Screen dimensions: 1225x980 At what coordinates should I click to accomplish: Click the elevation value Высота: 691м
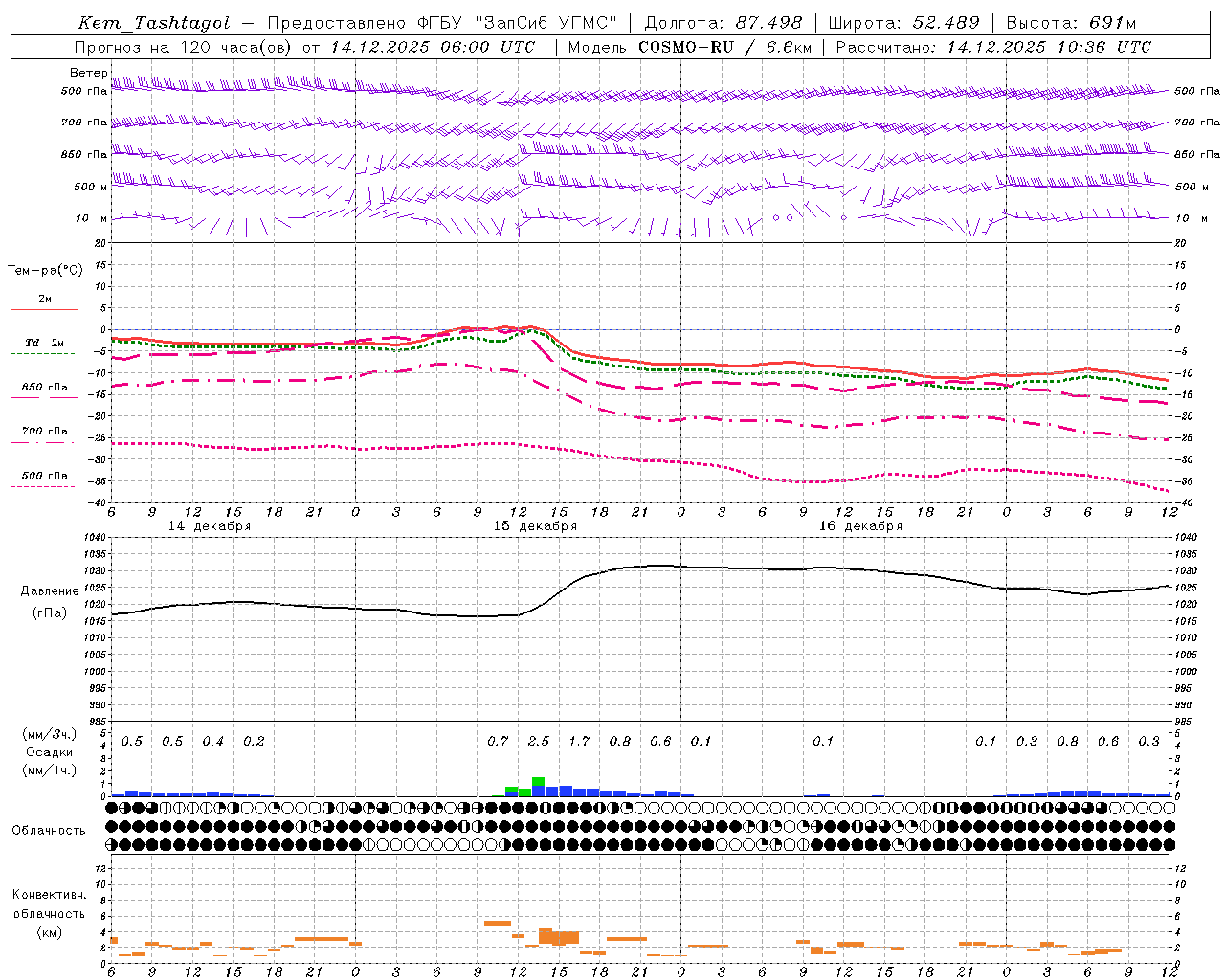coord(1071,23)
